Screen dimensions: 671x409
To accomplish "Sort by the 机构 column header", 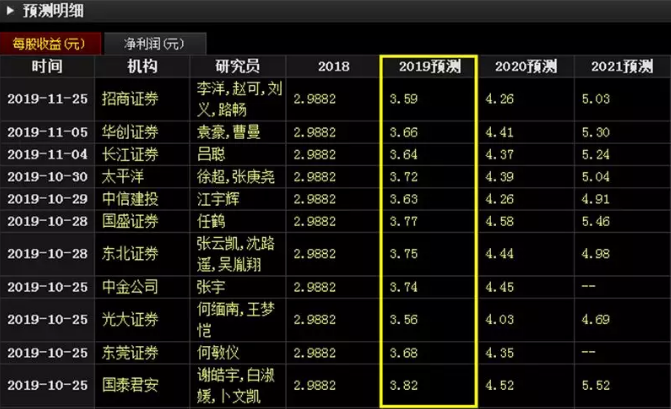I will (142, 66).
